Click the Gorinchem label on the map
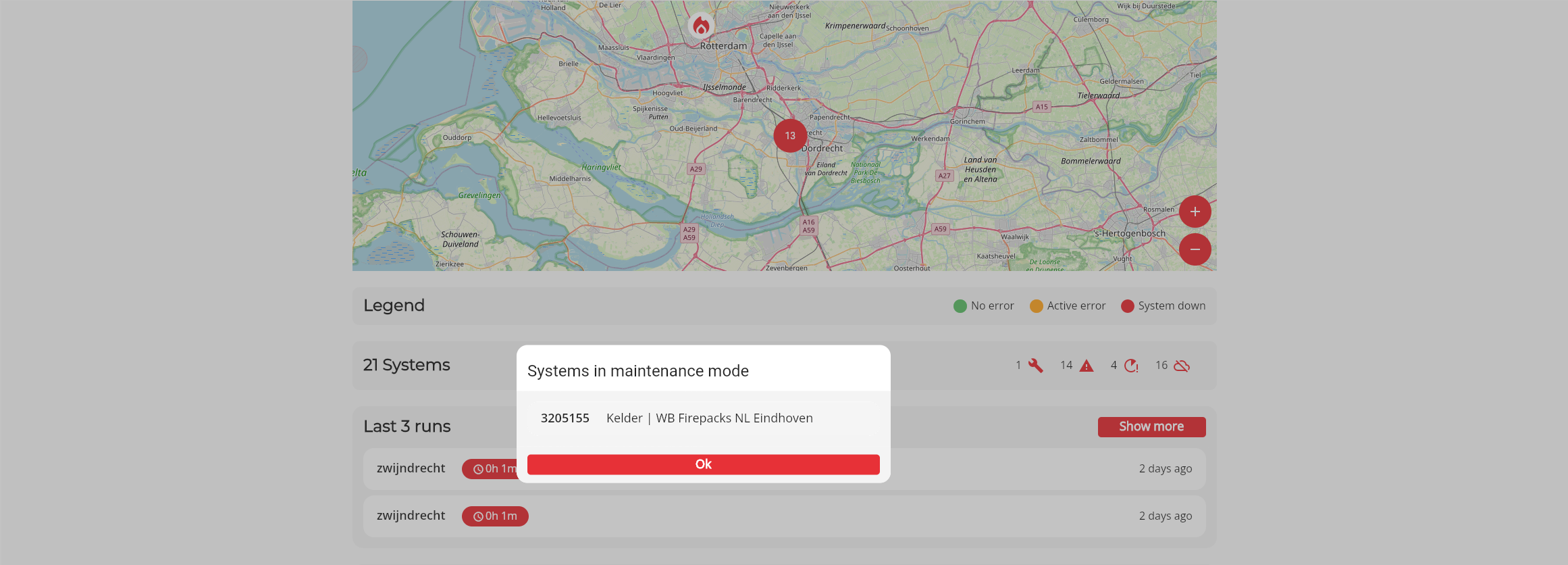Image resolution: width=1568 pixels, height=565 pixels. 968,122
